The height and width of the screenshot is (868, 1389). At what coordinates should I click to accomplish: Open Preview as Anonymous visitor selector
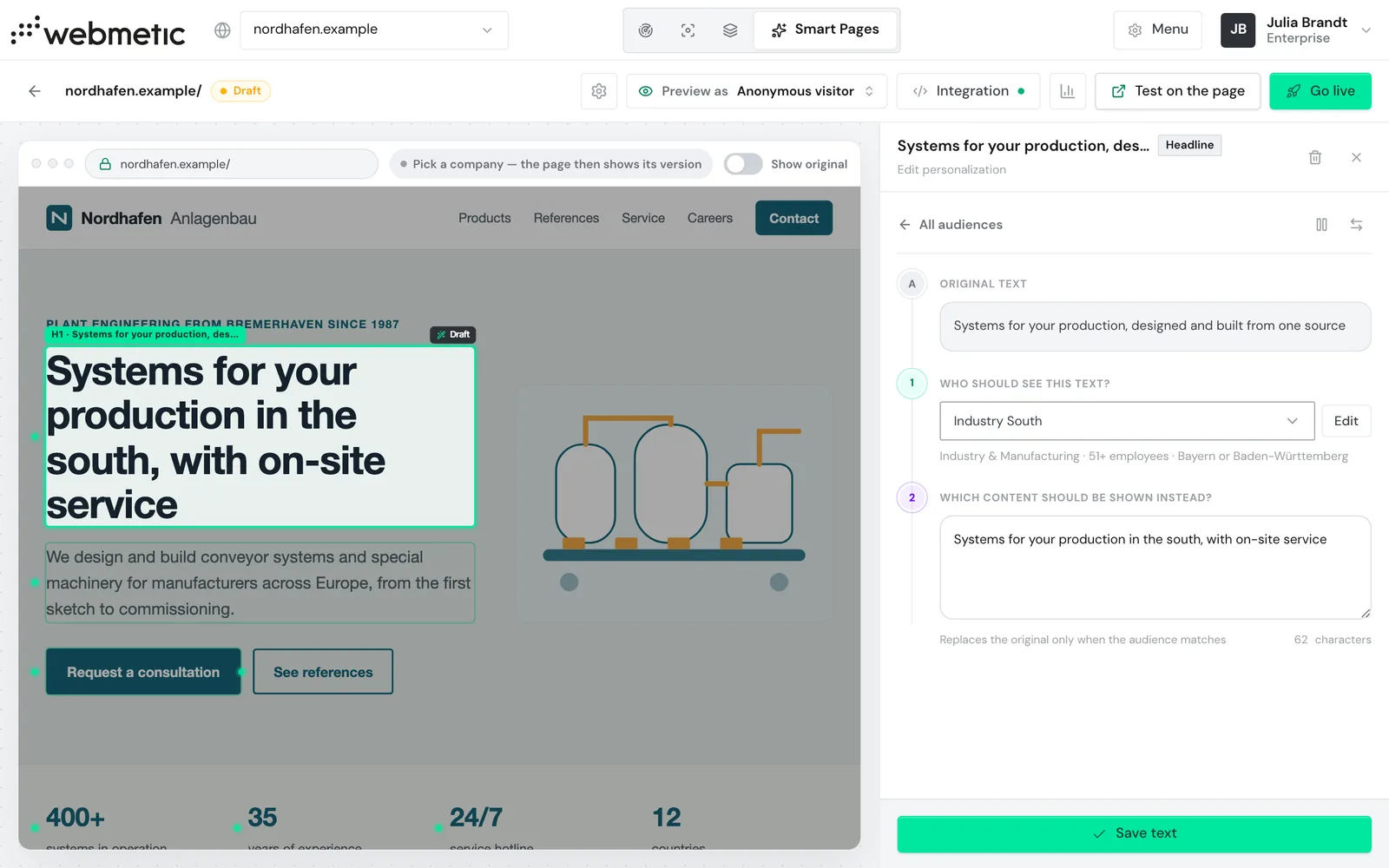pos(757,91)
